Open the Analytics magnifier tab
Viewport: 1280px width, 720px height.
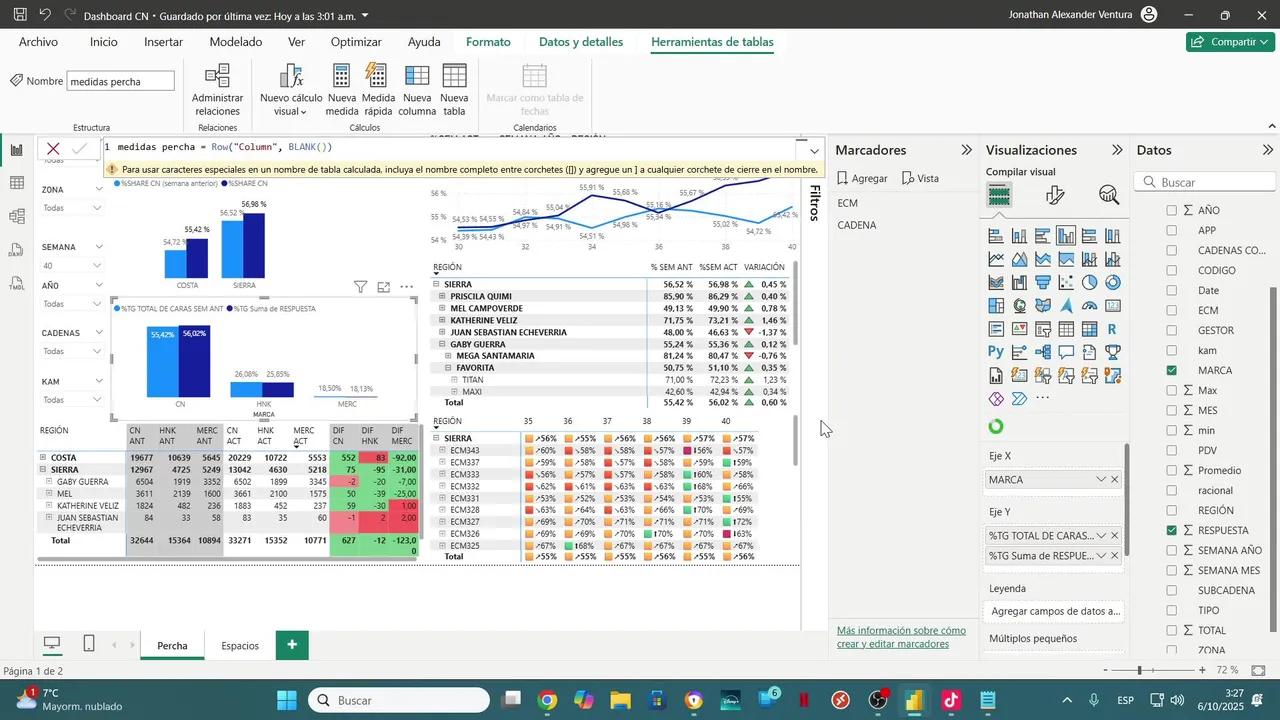(1108, 196)
